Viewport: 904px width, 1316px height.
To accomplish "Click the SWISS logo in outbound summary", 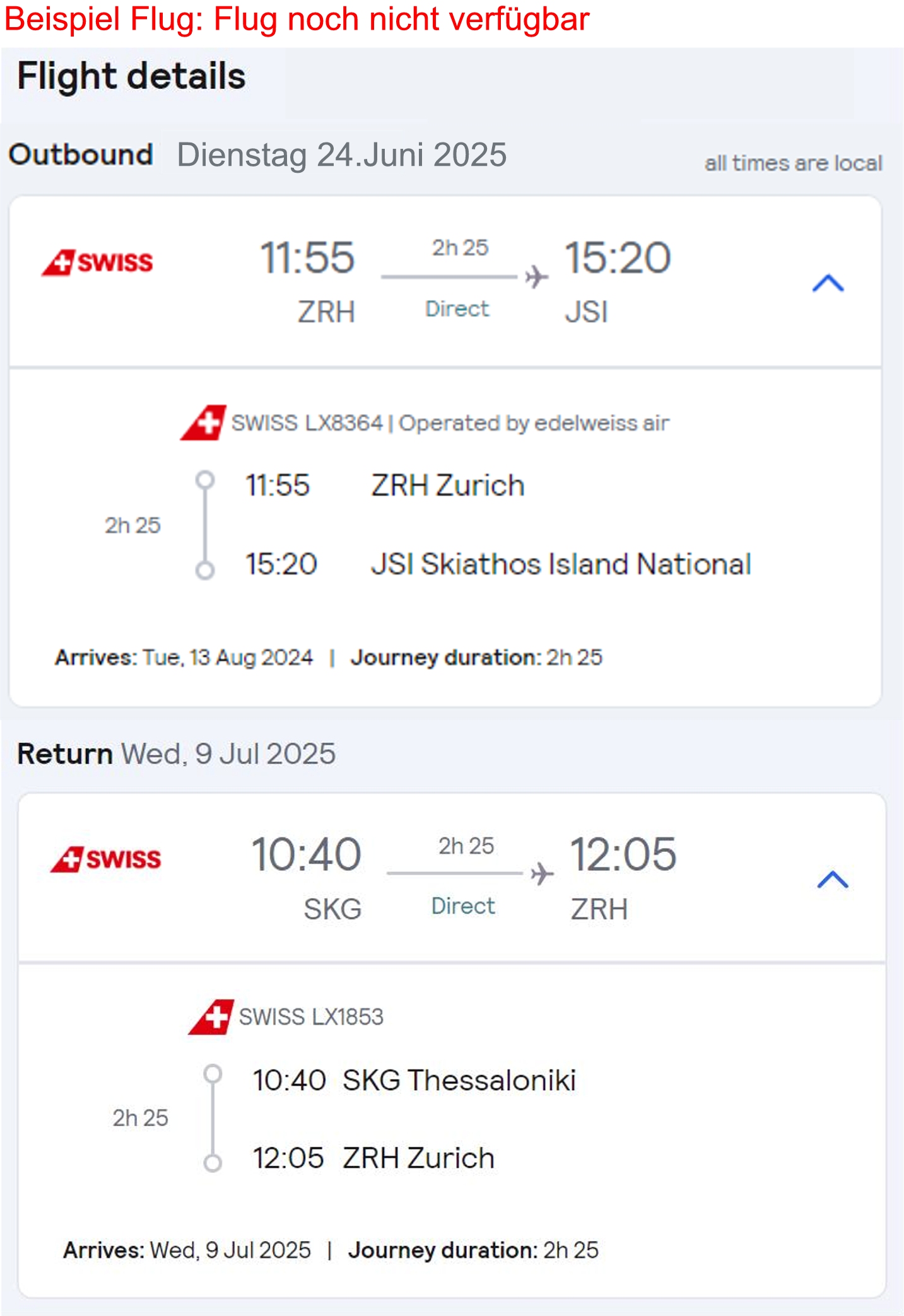I will pyautogui.click(x=97, y=262).
